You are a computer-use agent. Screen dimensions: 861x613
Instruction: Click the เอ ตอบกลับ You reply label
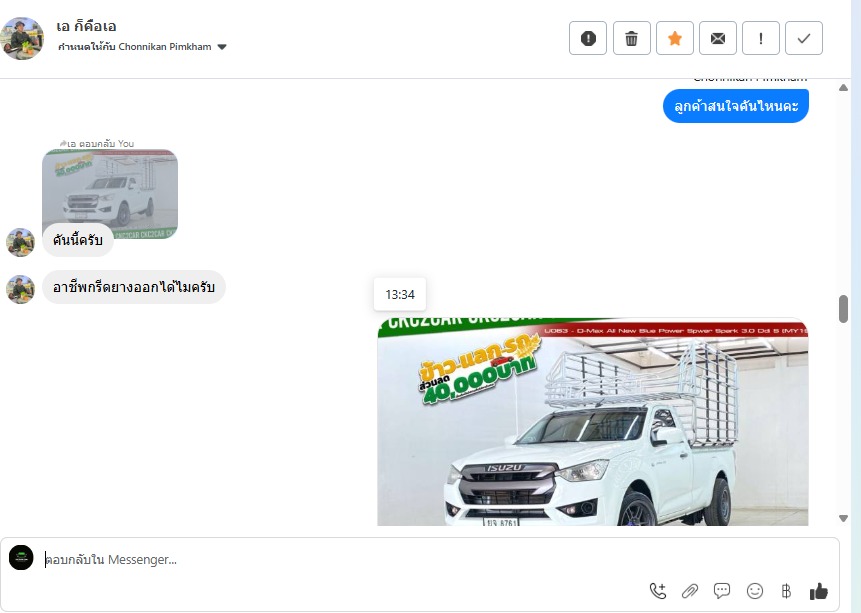pyautogui.click(x=97, y=143)
